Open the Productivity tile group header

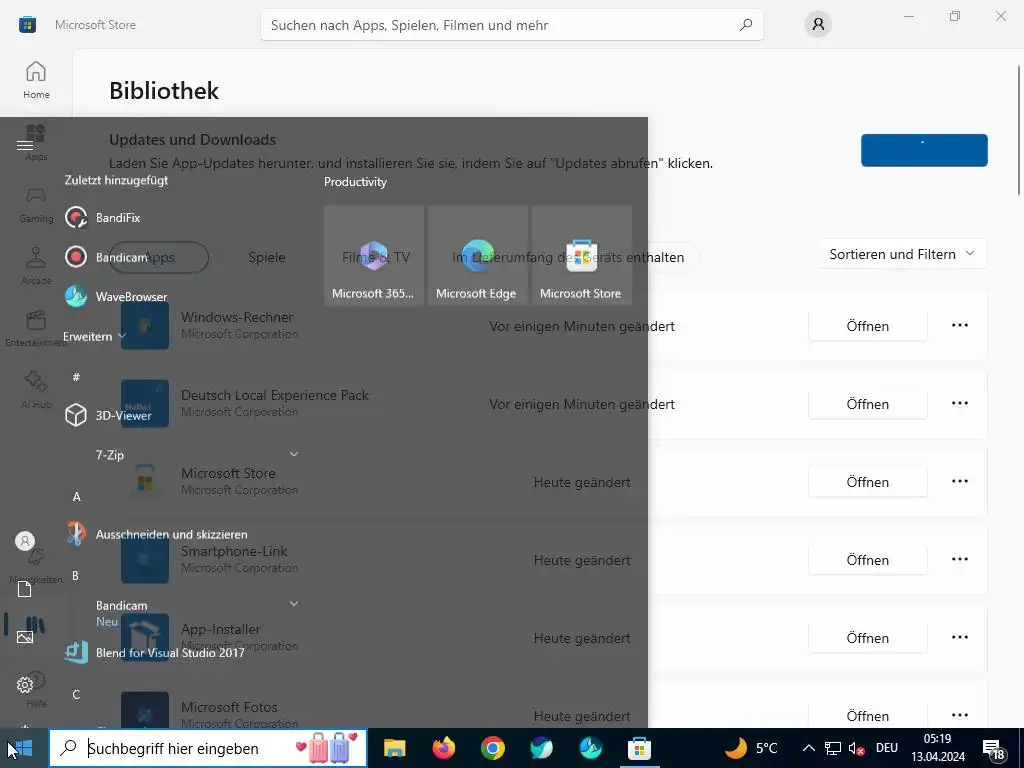[355, 182]
